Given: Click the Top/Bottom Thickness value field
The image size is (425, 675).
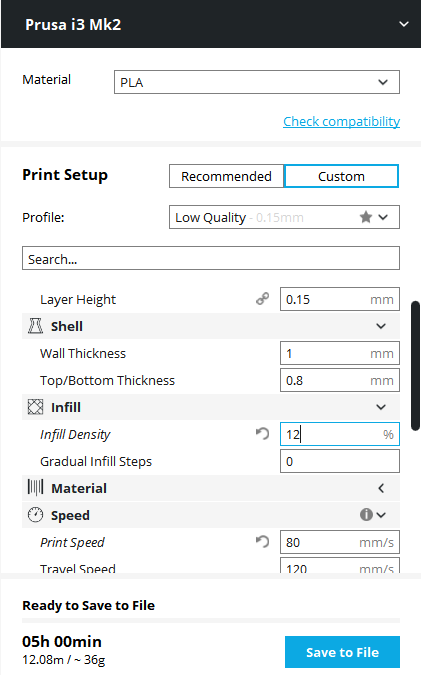Looking at the screenshot, I should (x=340, y=380).
